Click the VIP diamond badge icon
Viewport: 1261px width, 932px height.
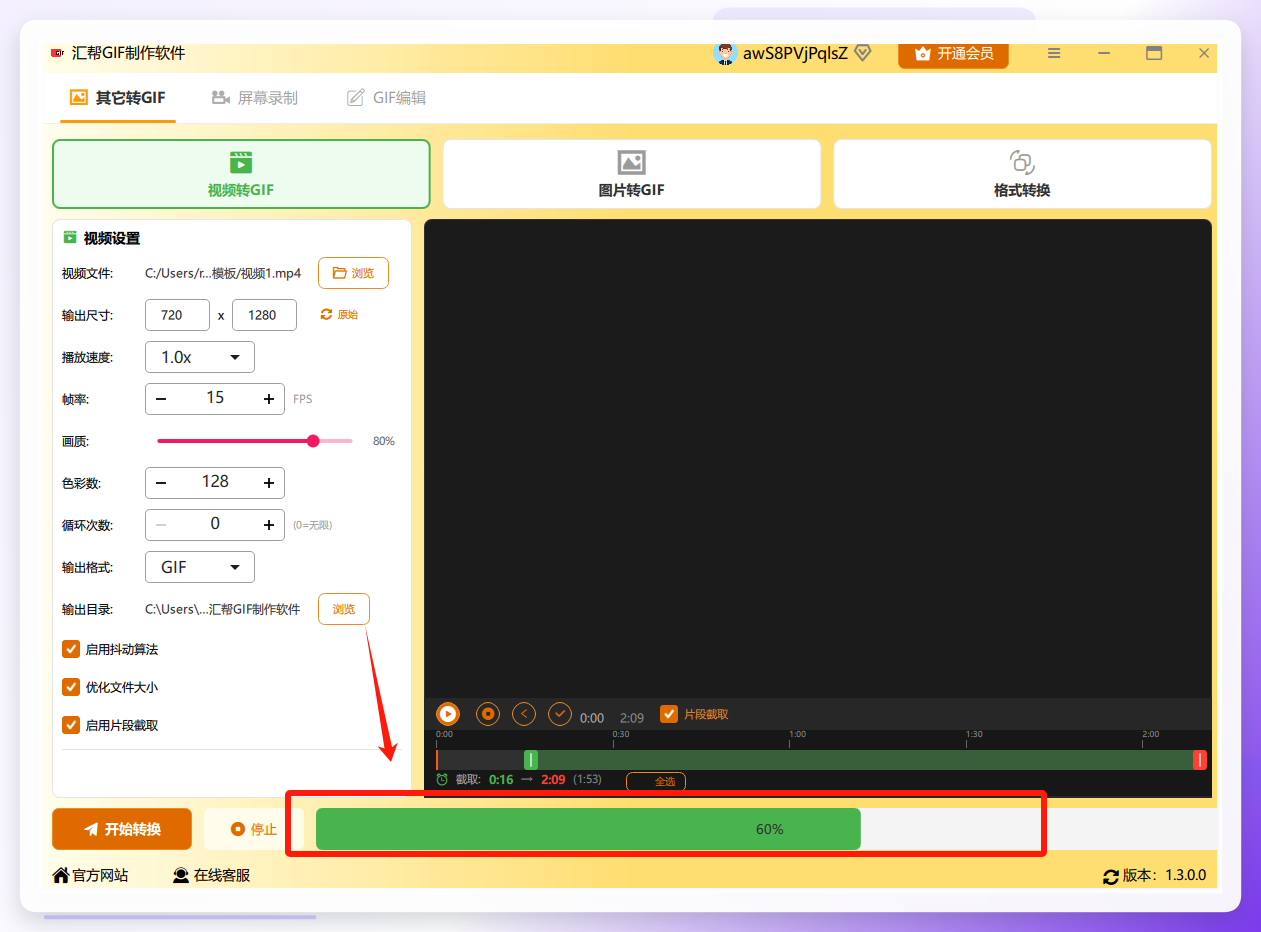(863, 53)
